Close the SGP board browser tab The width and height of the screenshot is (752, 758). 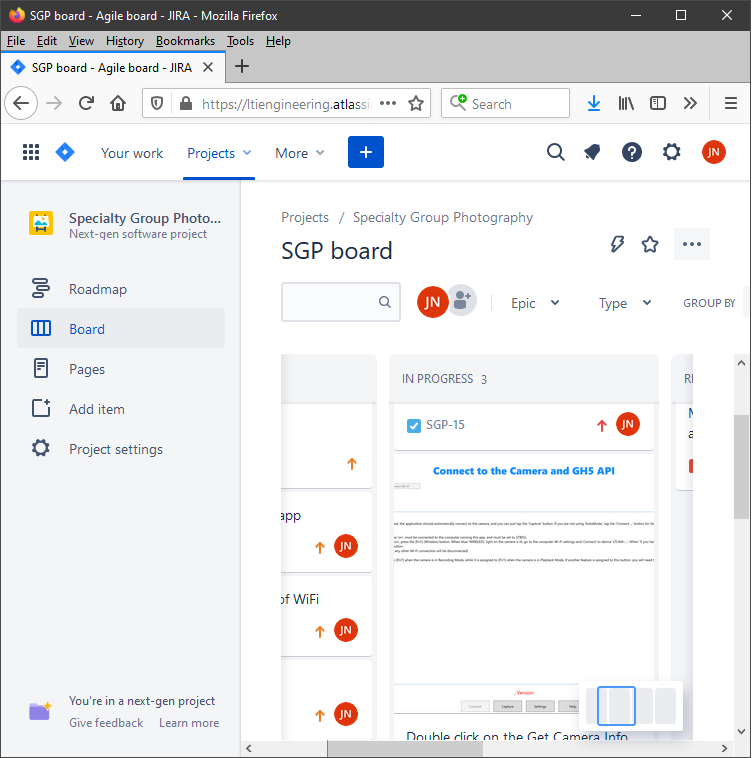click(x=208, y=67)
